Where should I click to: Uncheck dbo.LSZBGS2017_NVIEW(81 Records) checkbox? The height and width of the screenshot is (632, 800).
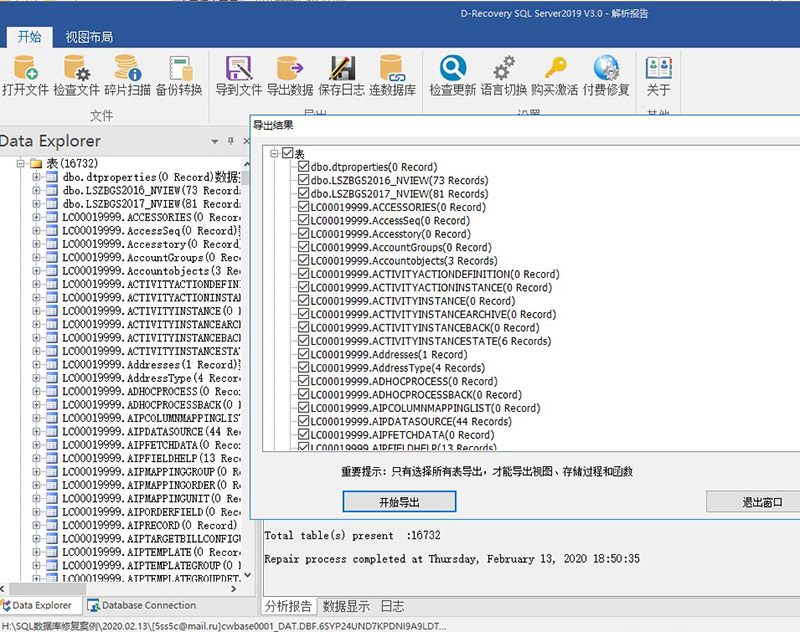point(304,193)
